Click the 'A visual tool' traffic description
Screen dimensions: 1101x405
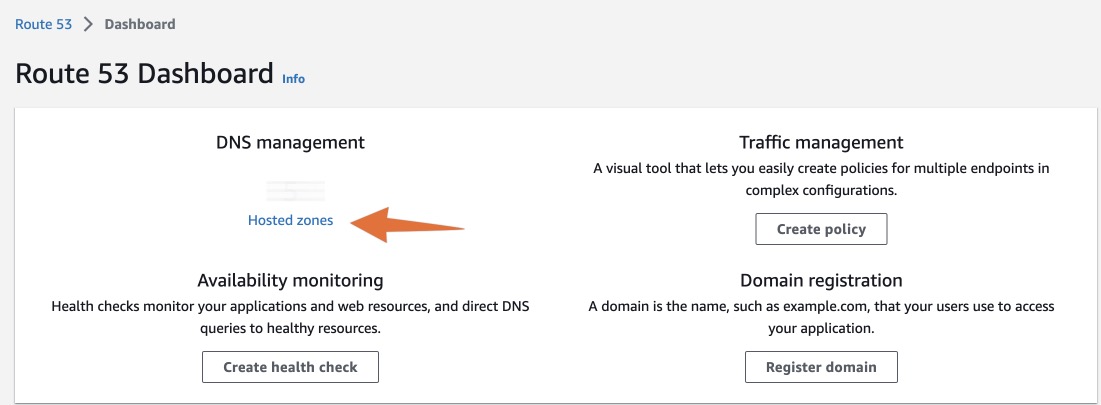821,179
